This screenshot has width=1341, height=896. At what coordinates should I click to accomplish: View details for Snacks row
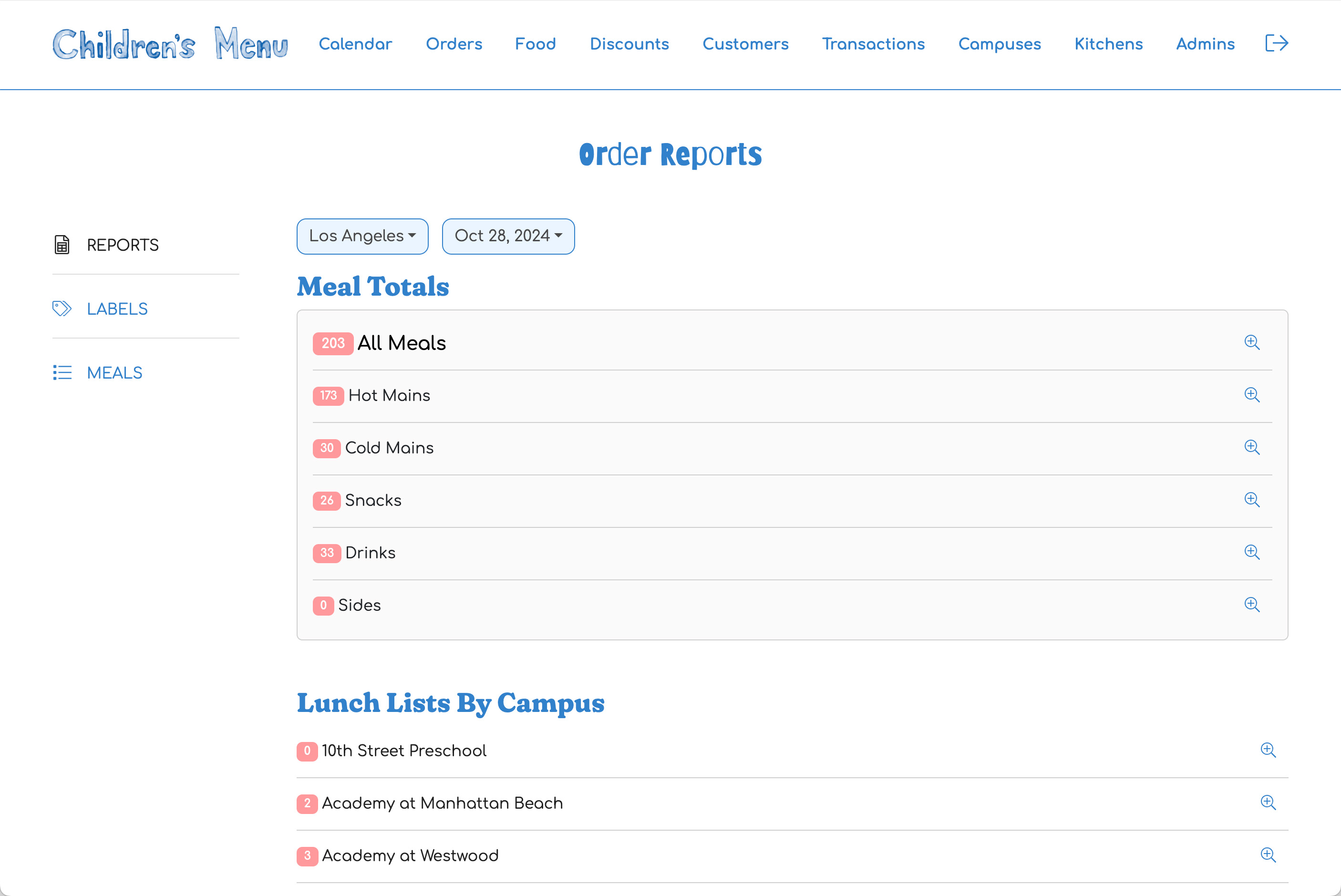pyautogui.click(x=1252, y=500)
